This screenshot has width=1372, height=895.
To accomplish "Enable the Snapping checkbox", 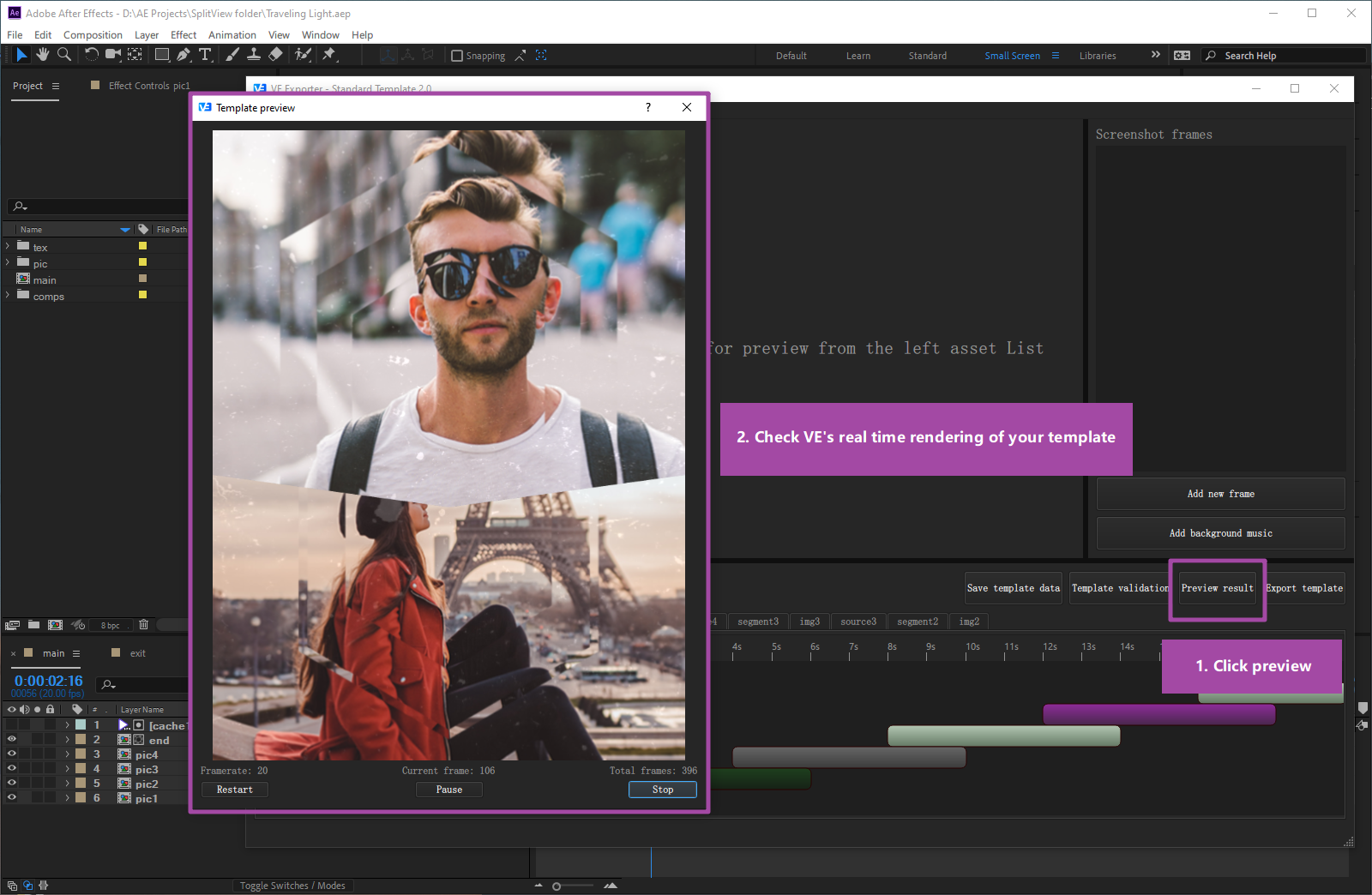I will [457, 56].
